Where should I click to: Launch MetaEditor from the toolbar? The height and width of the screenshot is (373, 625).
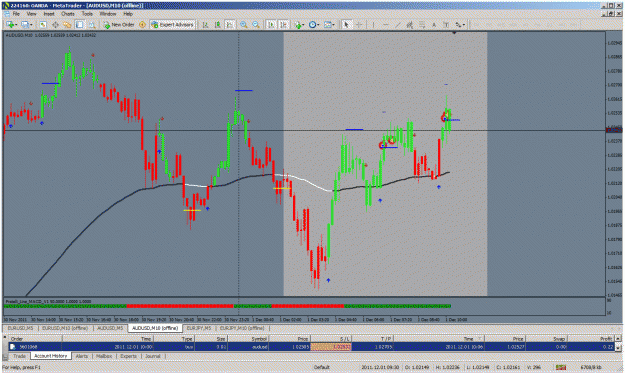click(142, 25)
